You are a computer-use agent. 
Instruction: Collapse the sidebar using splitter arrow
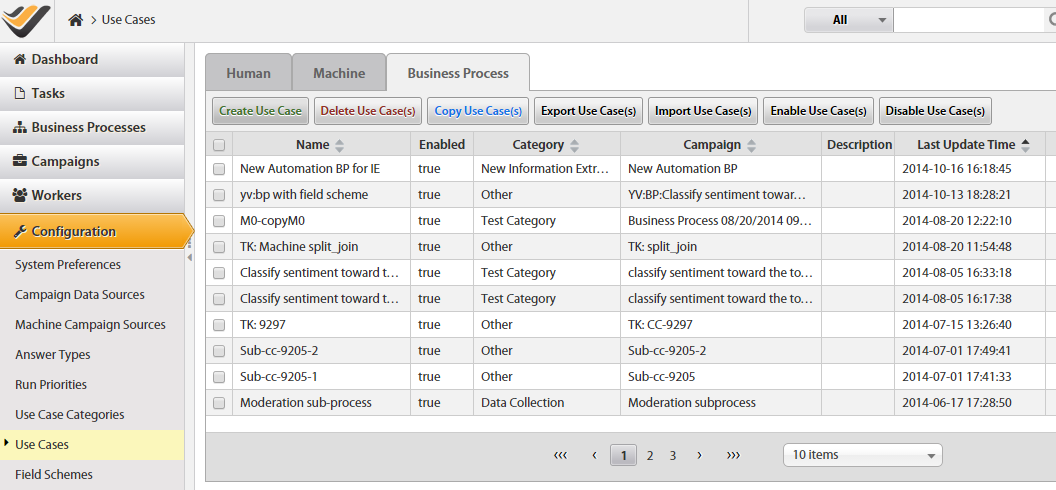(189, 258)
